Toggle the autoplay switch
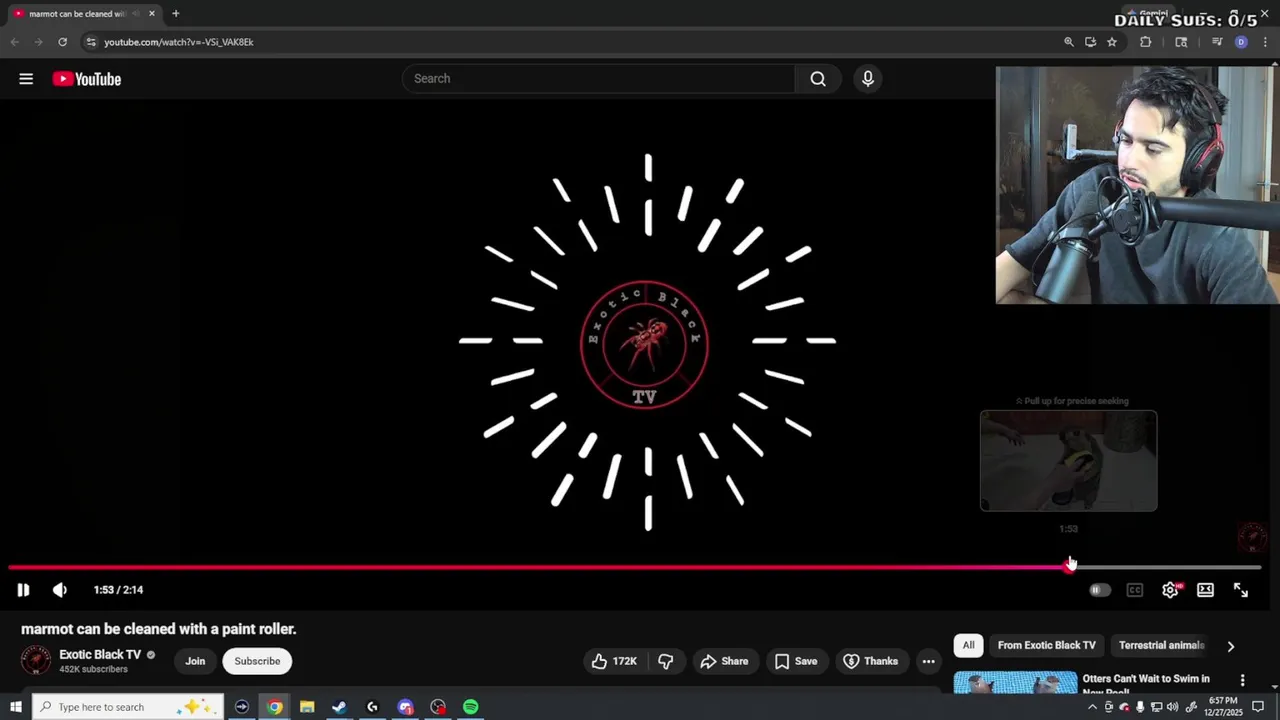 tap(1099, 590)
